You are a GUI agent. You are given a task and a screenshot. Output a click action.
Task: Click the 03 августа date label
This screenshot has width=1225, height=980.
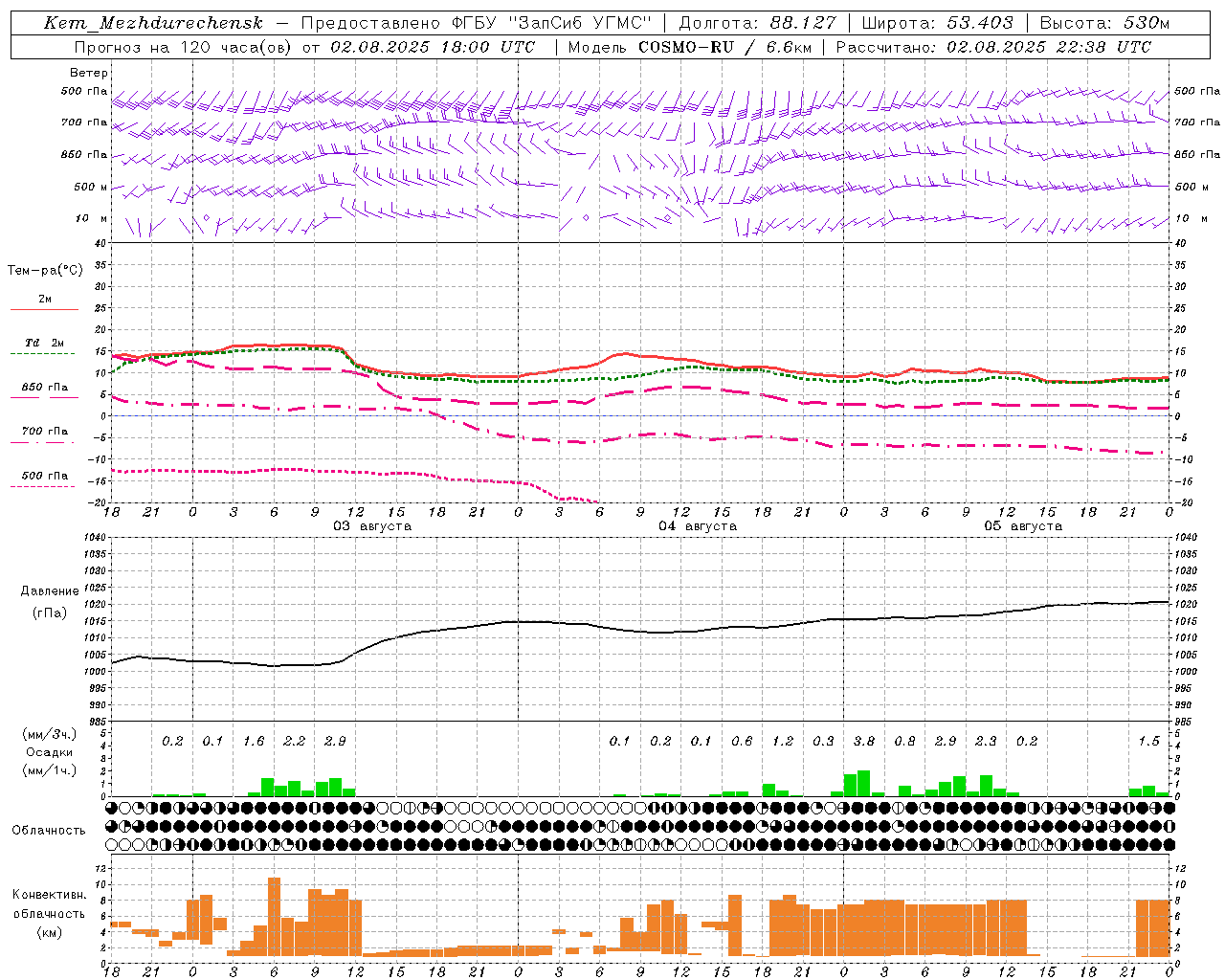click(x=372, y=526)
